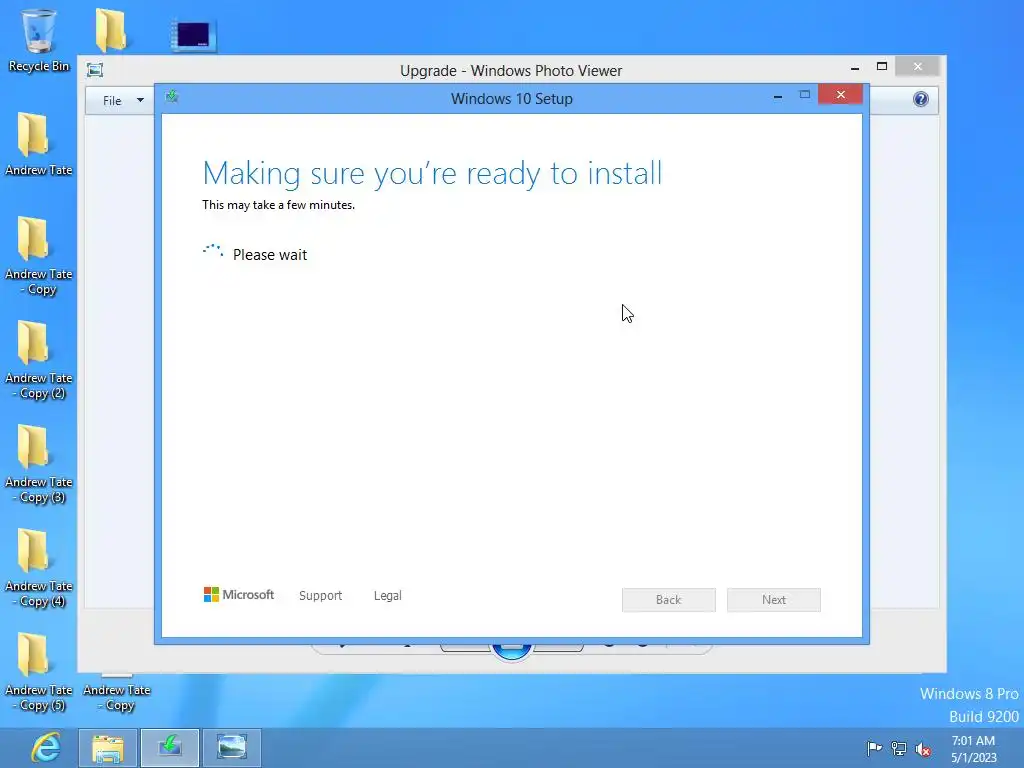
Task: Open File Explorer from the taskbar
Action: (x=108, y=748)
